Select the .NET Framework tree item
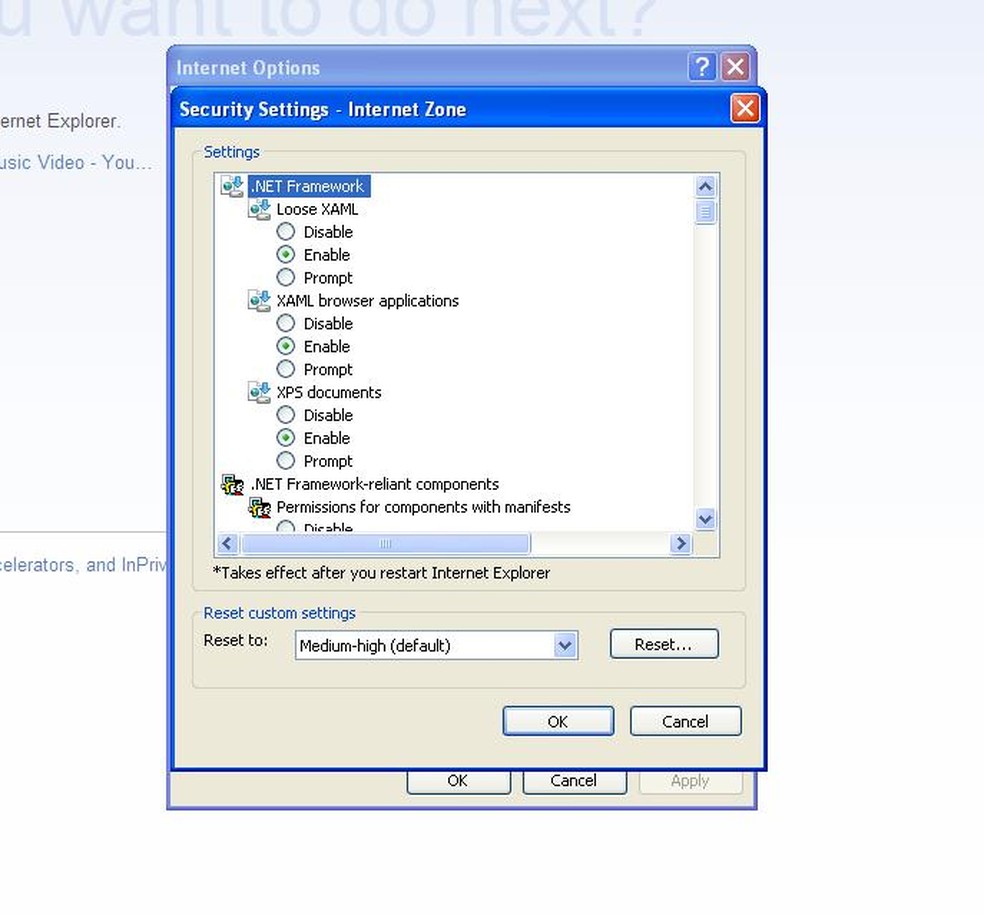 (x=309, y=186)
